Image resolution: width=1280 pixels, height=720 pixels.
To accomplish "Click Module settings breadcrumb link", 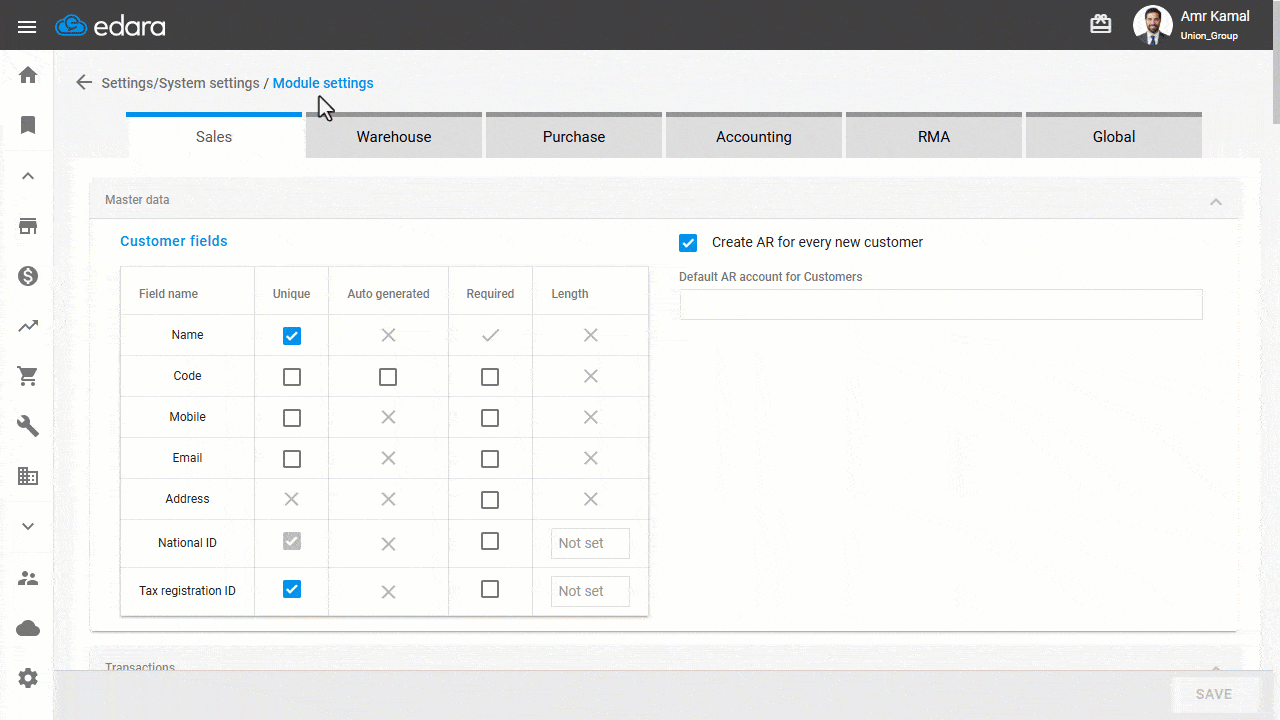I will coord(323,83).
